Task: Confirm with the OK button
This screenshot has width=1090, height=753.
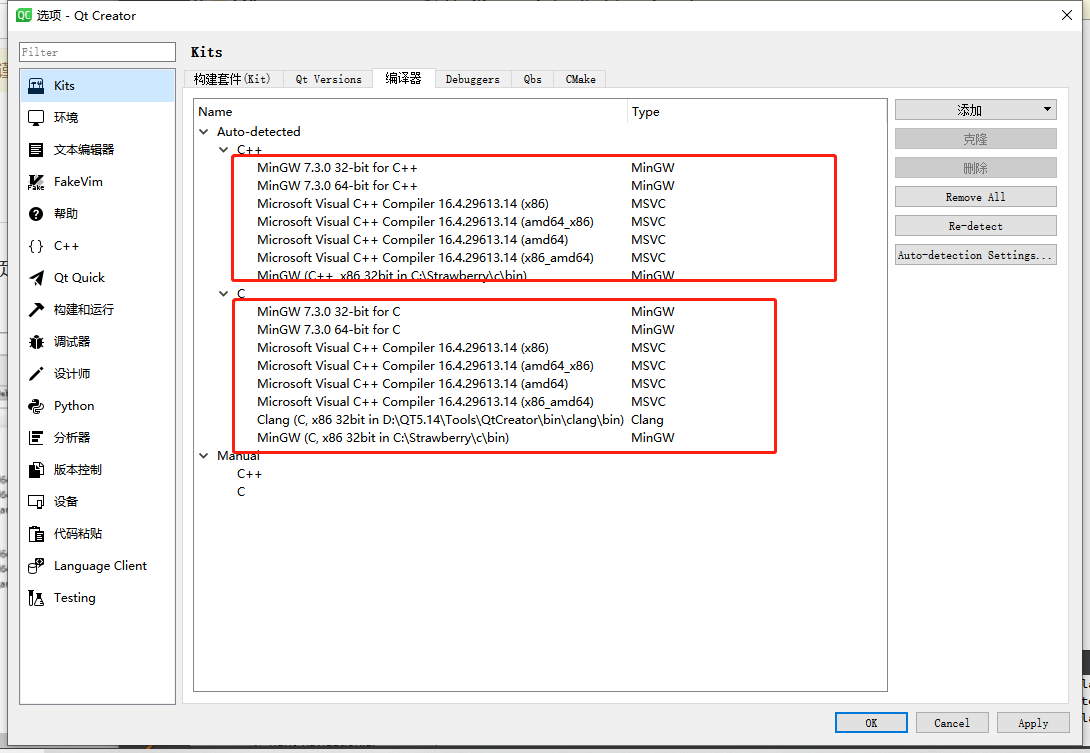Action: (x=871, y=723)
